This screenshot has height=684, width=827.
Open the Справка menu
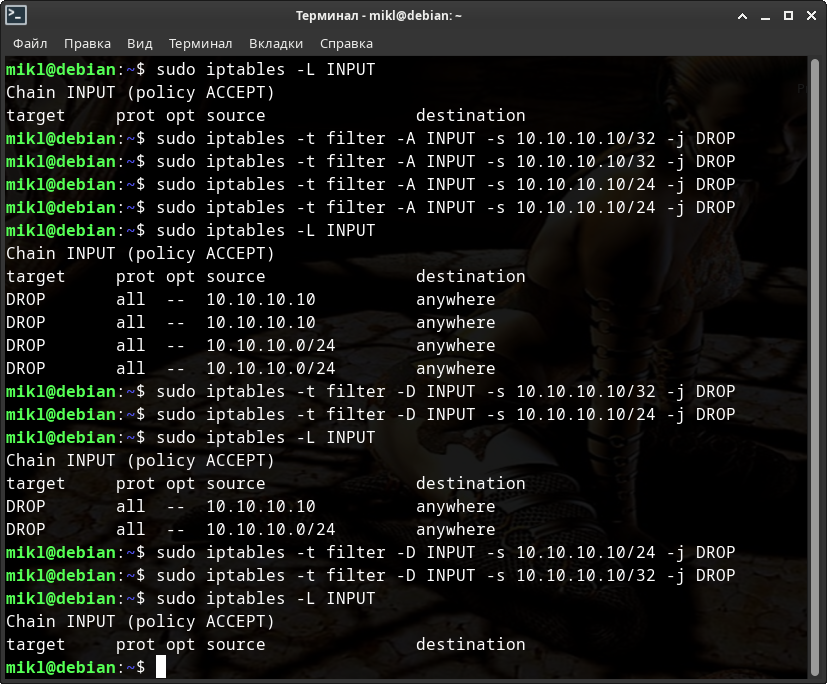[x=346, y=44]
